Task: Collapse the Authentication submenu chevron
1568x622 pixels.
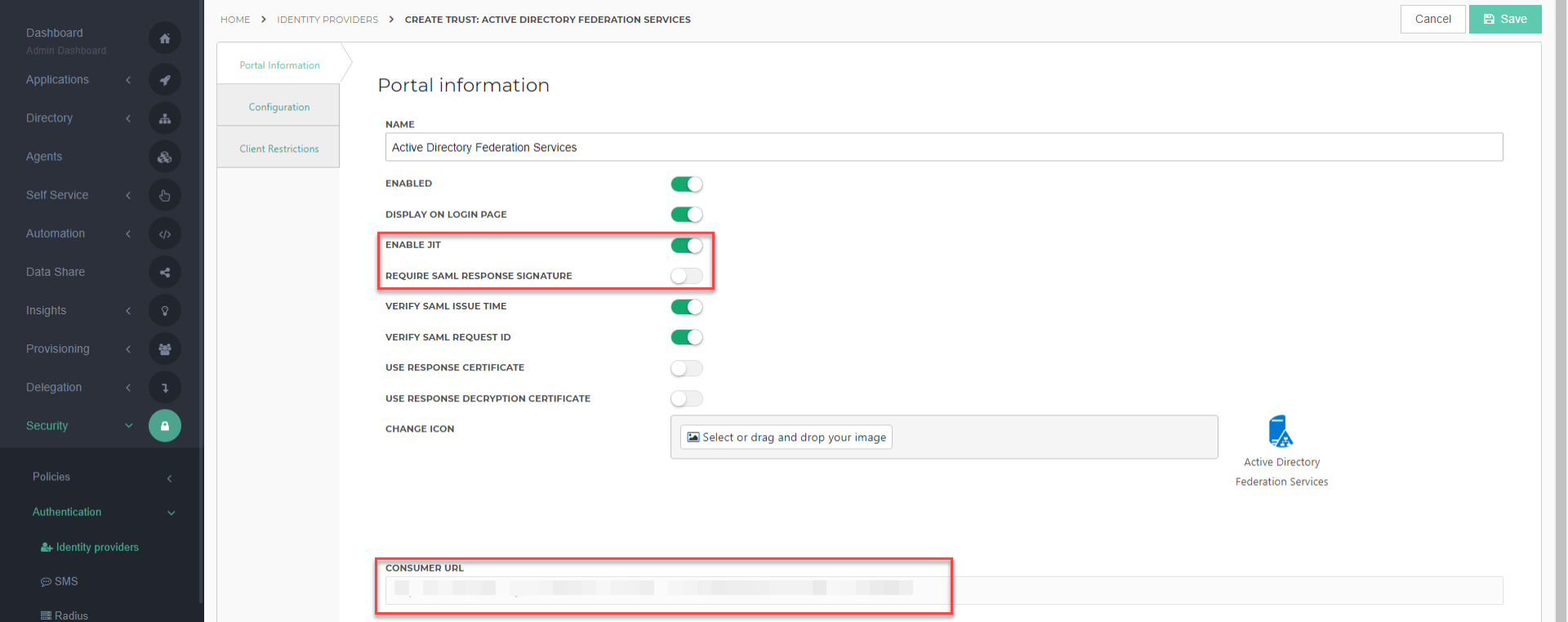Action: pyautogui.click(x=171, y=513)
